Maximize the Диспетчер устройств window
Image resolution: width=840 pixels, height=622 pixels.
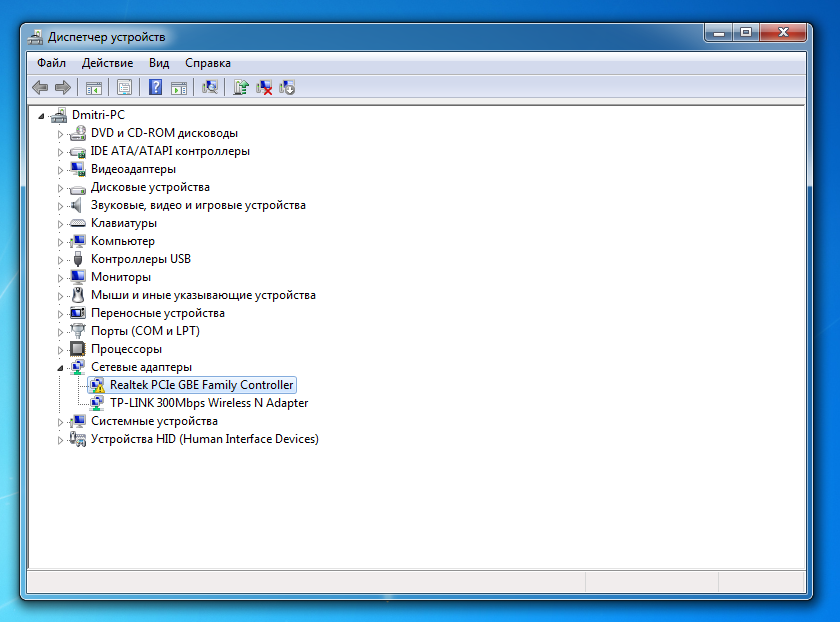[x=746, y=33]
